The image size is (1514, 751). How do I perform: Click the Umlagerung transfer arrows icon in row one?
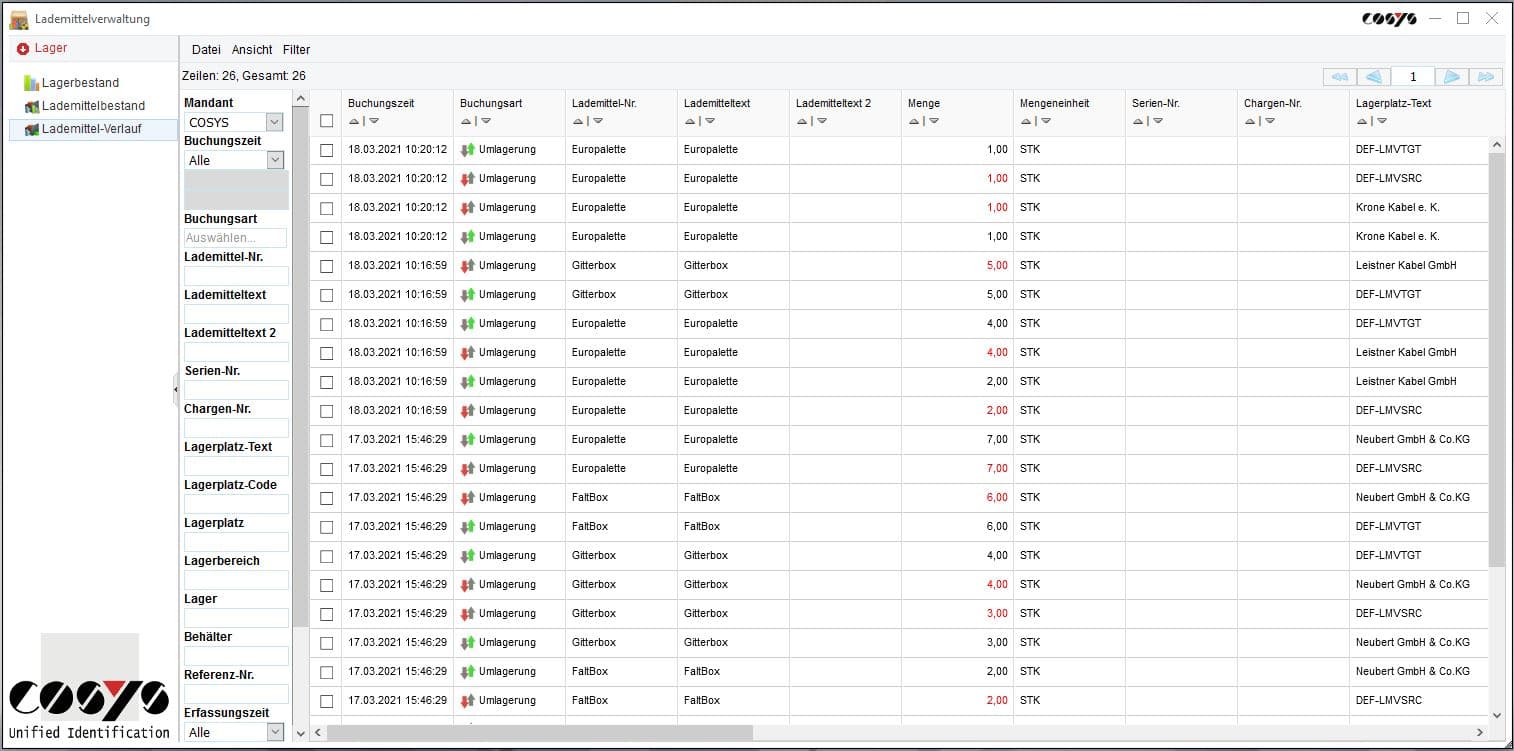pyautogui.click(x=465, y=150)
